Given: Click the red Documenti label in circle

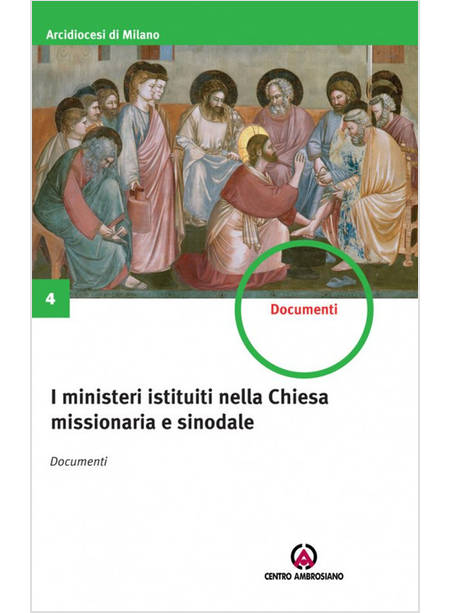Looking at the screenshot, I should [x=304, y=309].
